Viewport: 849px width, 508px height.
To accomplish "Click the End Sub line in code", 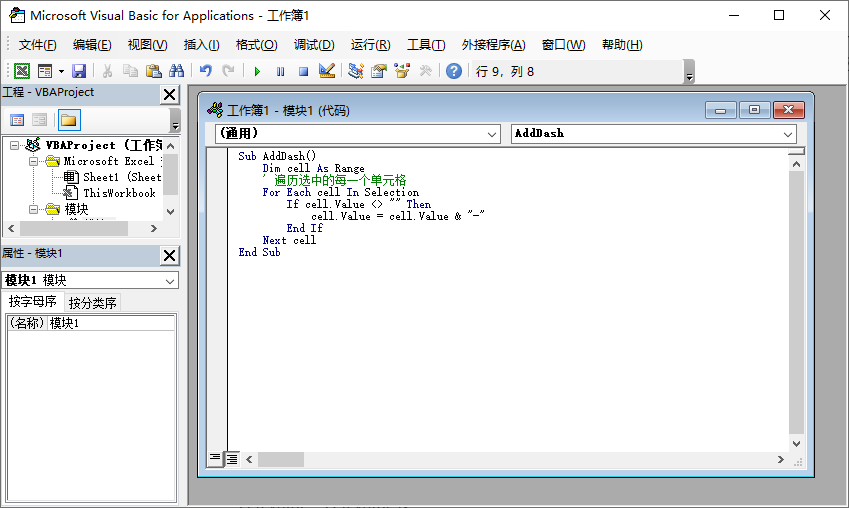I will click(259, 252).
